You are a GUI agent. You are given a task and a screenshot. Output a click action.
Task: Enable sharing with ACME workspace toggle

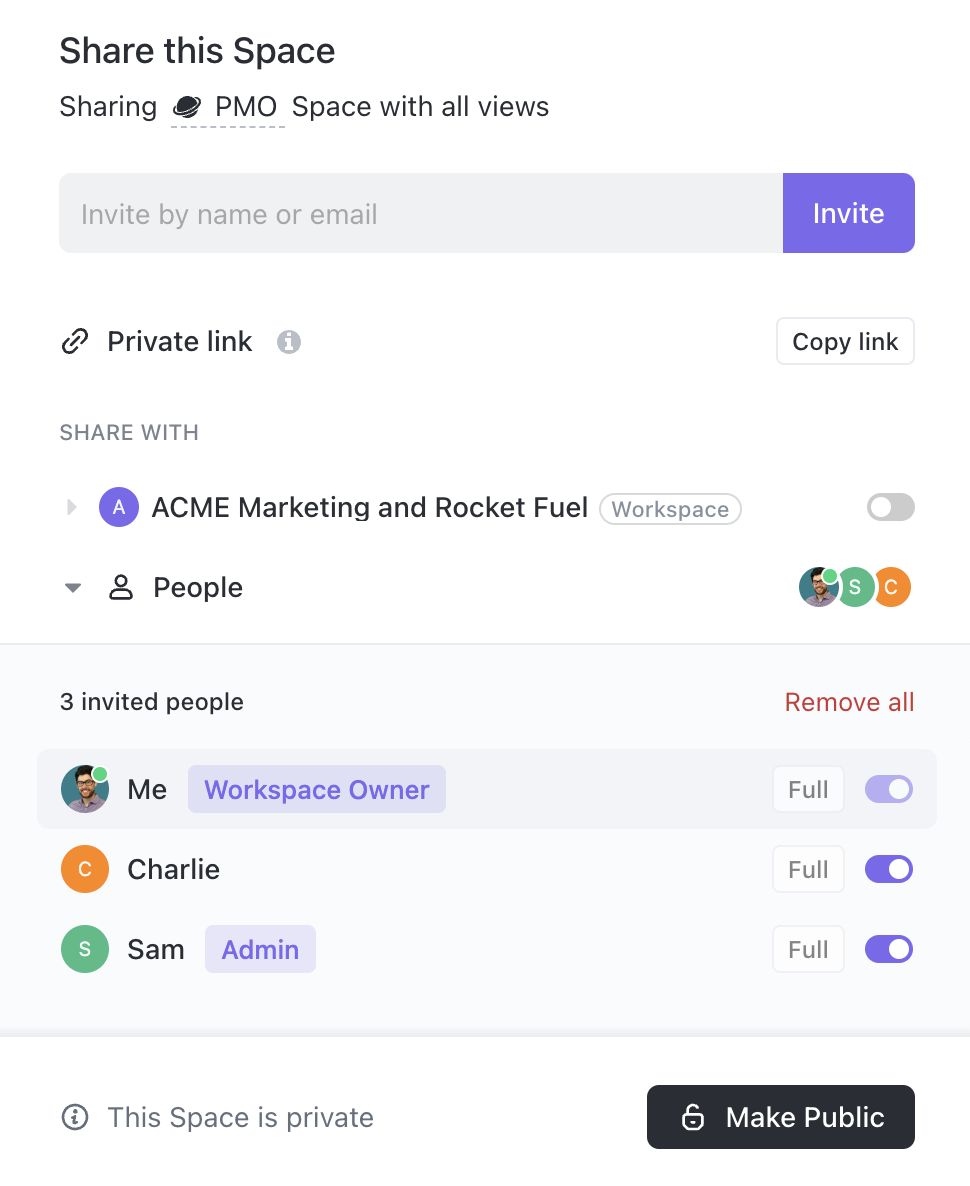coord(890,508)
